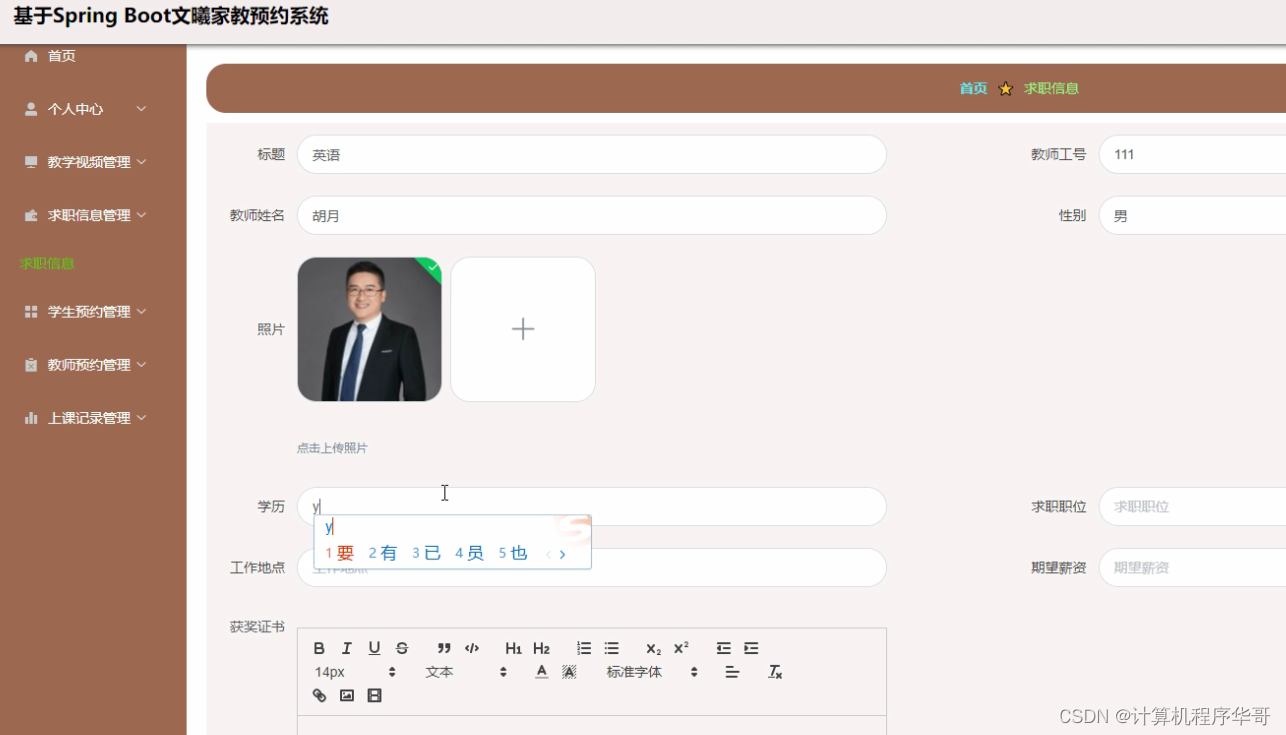Clear text formatting with the Tx icon

pyautogui.click(x=775, y=671)
